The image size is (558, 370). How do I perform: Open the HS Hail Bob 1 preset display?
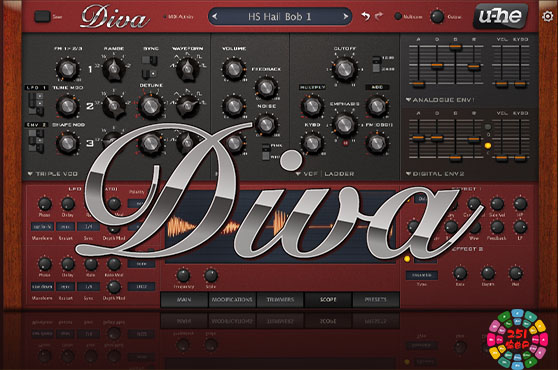coord(280,16)
